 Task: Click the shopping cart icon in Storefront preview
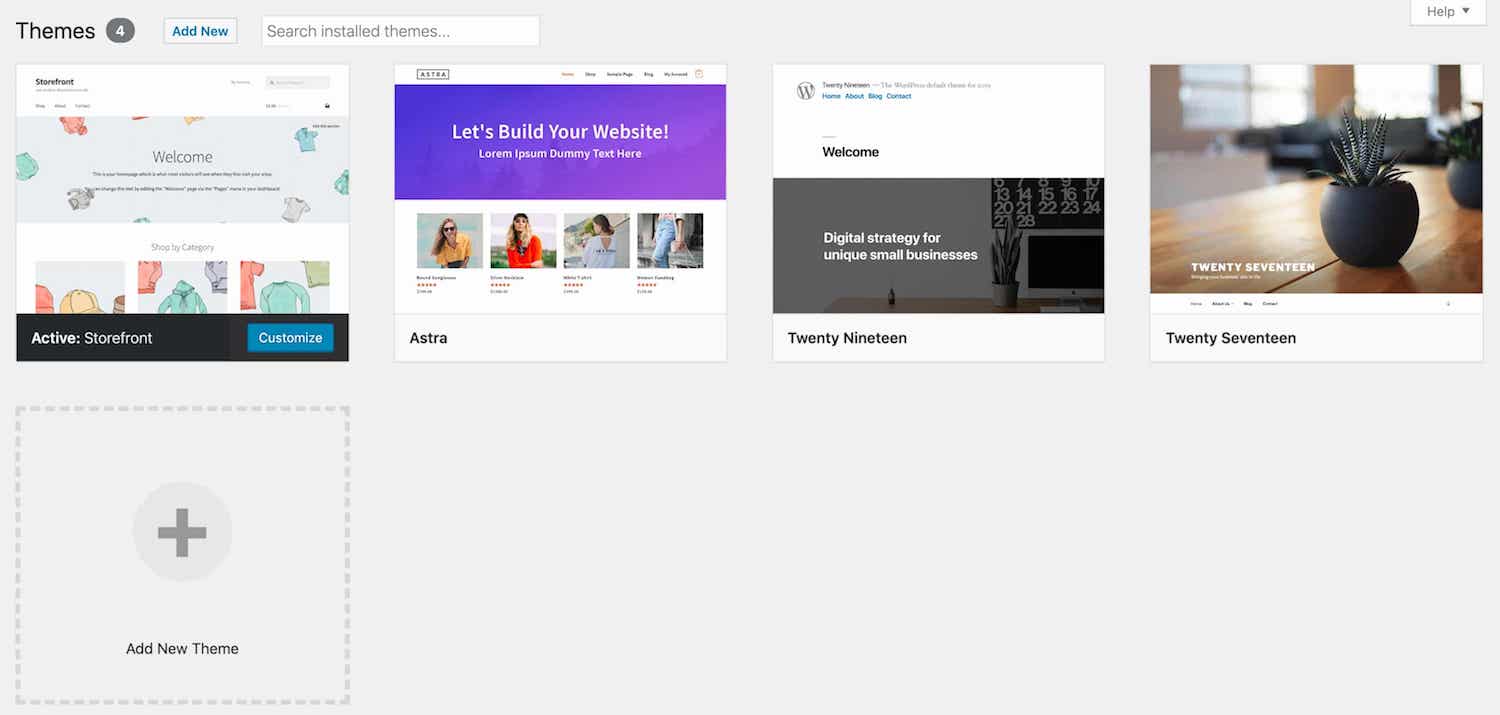coord(327,106)
